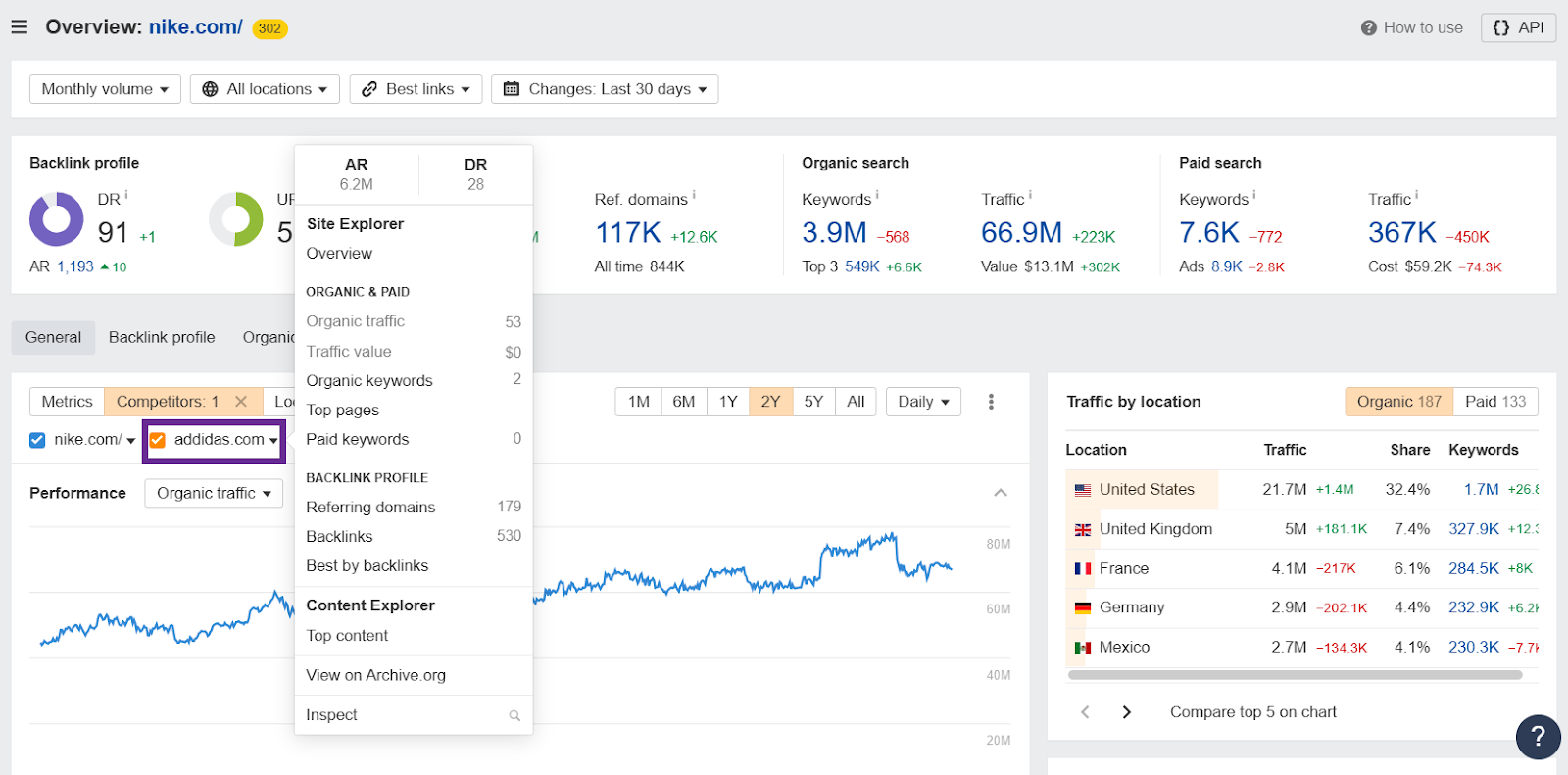Click the Paid search Traffic info icon

tap(1416, 195)
